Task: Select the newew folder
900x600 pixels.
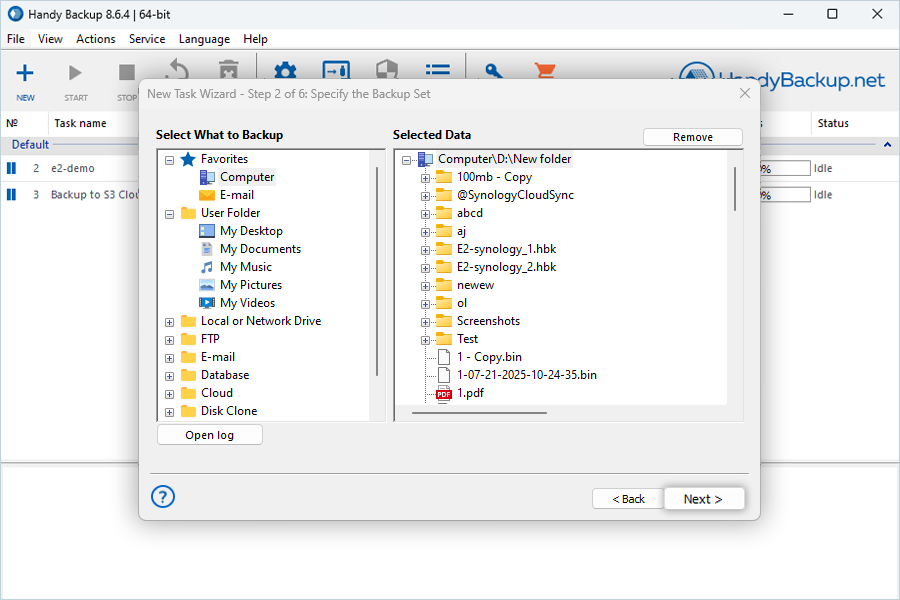Action: point(475,285)
